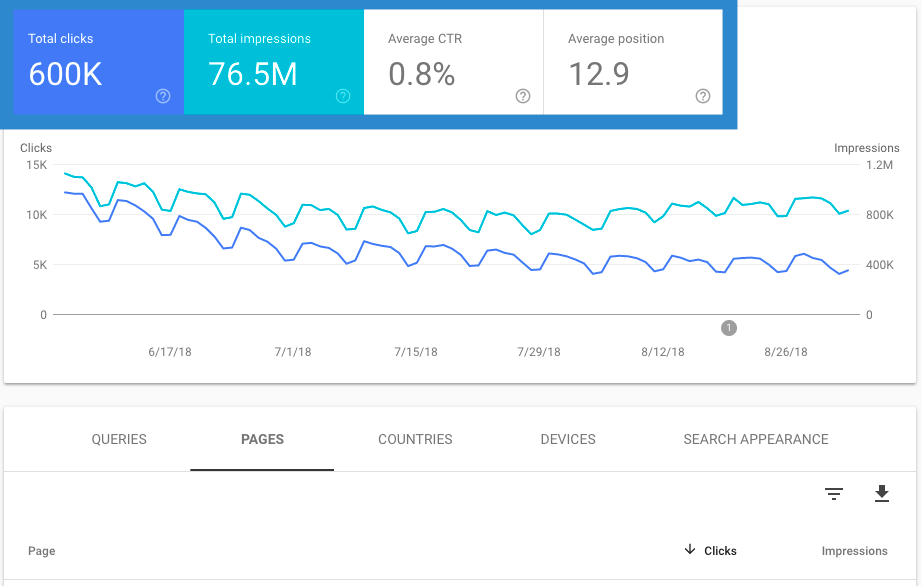The height and width of the screenshot is (586, 922).
Task: Select the SEARCH APPEARANCE tab
Action: [755, 439]
